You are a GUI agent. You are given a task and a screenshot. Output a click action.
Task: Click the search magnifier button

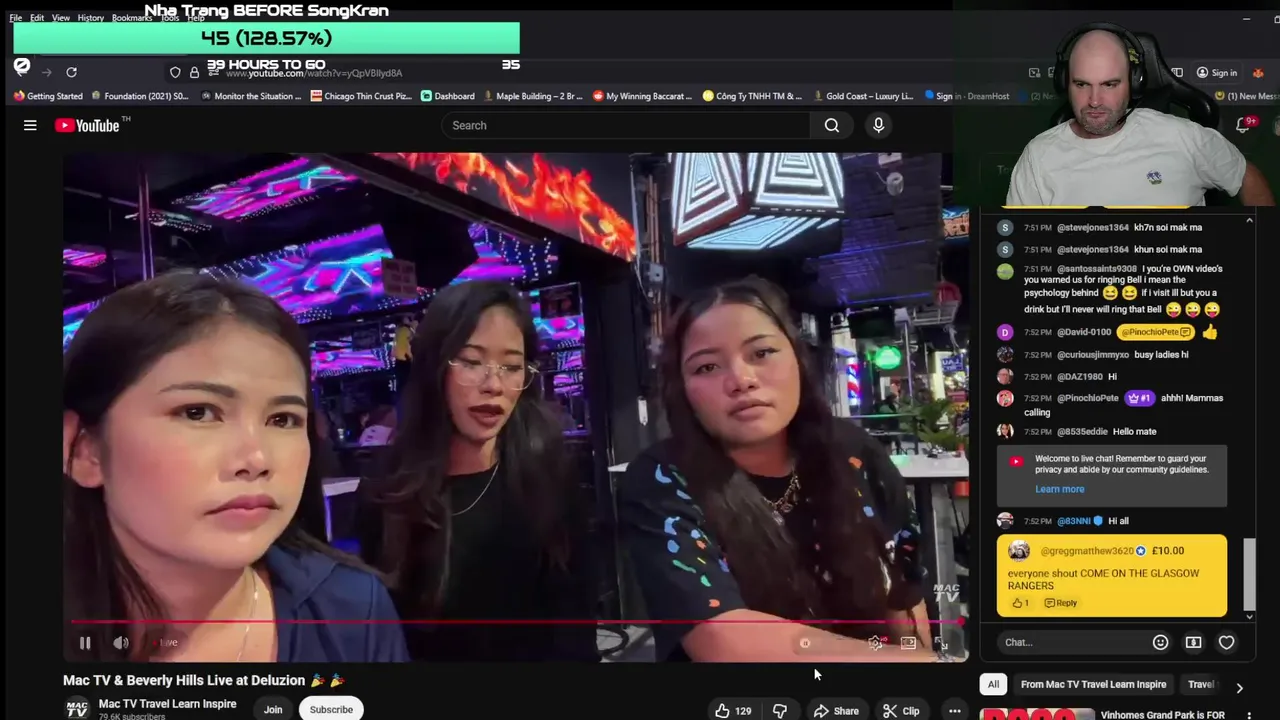pyautogui.click(x=832, y=125)
